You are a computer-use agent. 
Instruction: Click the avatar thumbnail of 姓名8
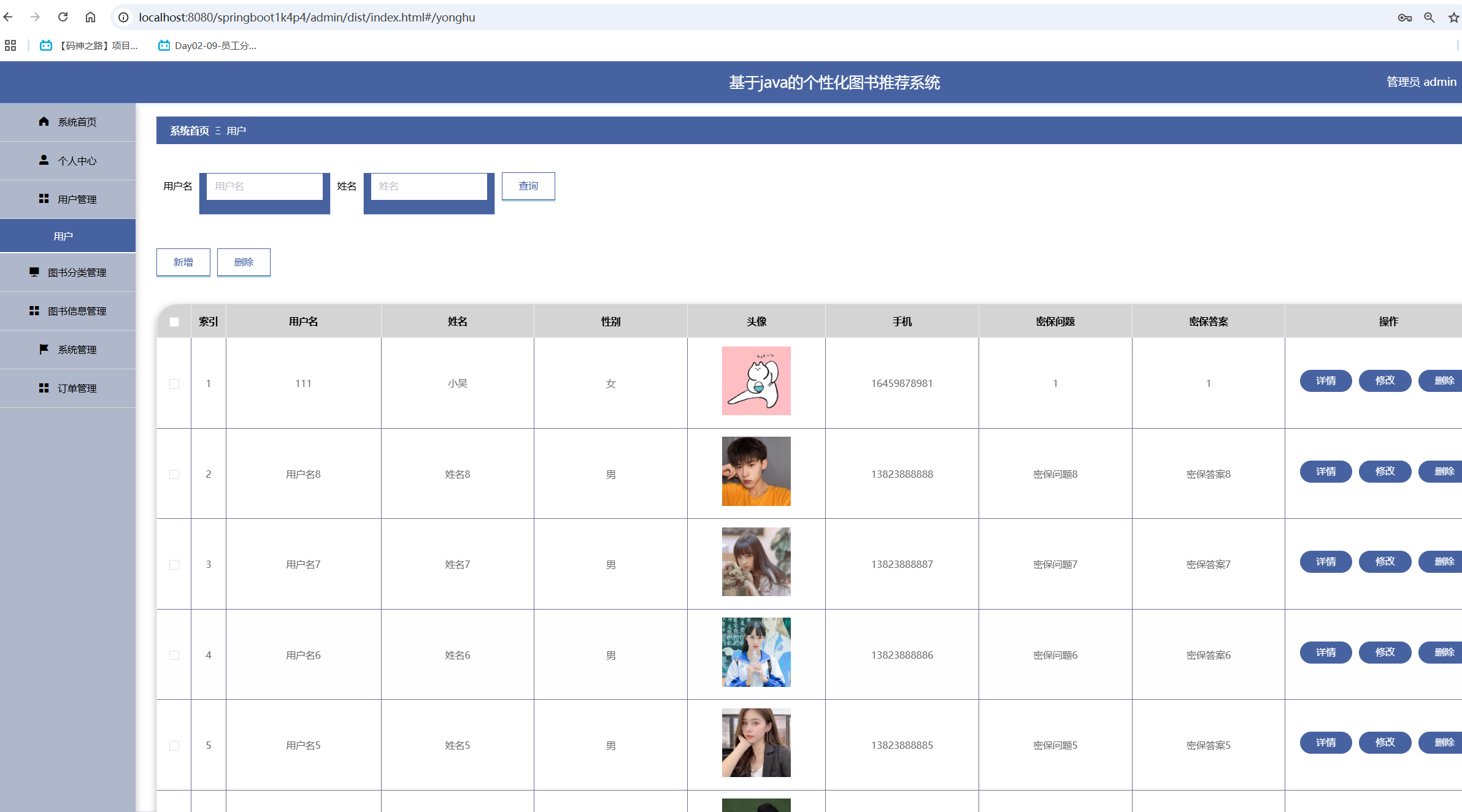[756, 471]
